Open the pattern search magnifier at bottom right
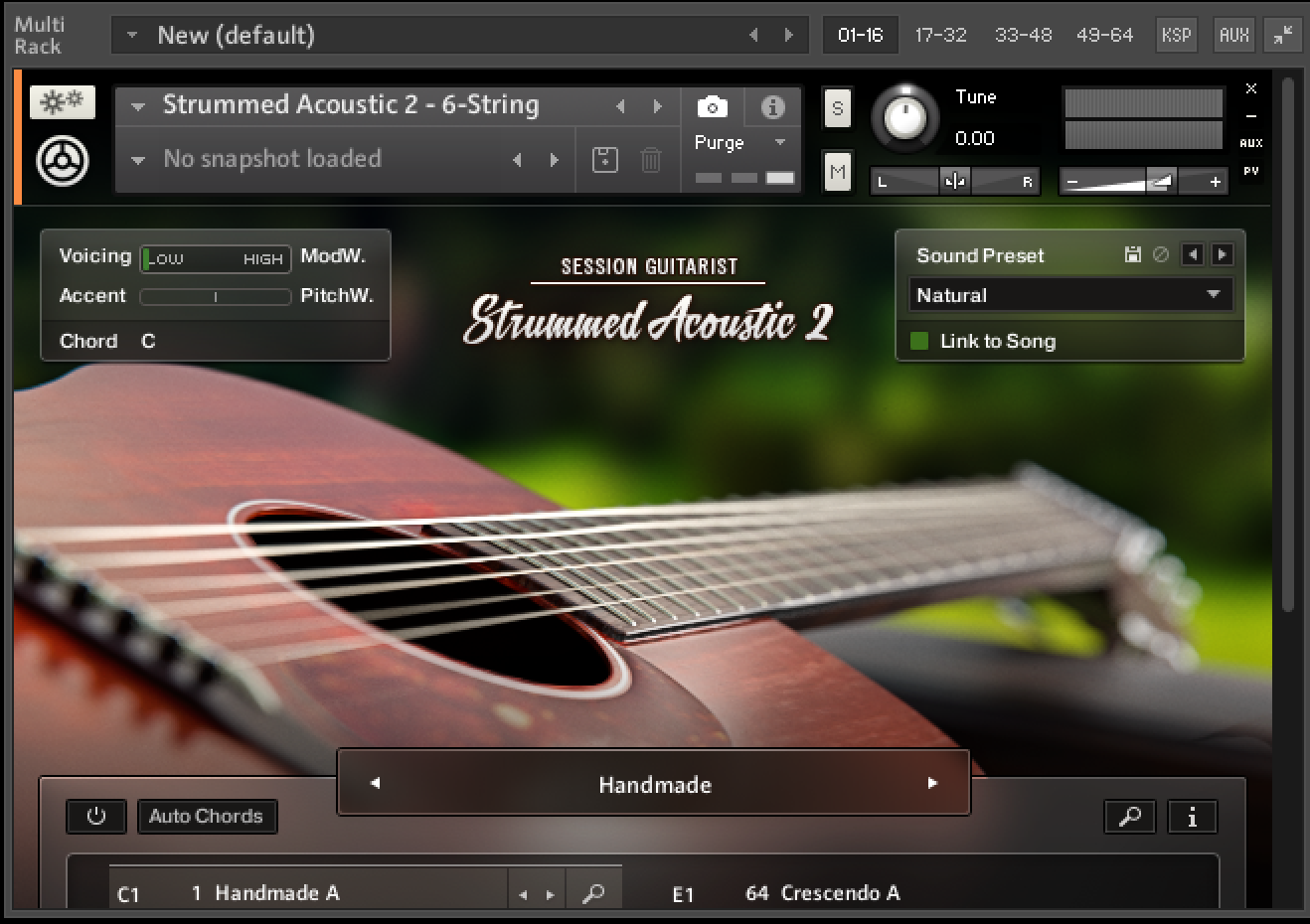 [x=1130, y=817]
